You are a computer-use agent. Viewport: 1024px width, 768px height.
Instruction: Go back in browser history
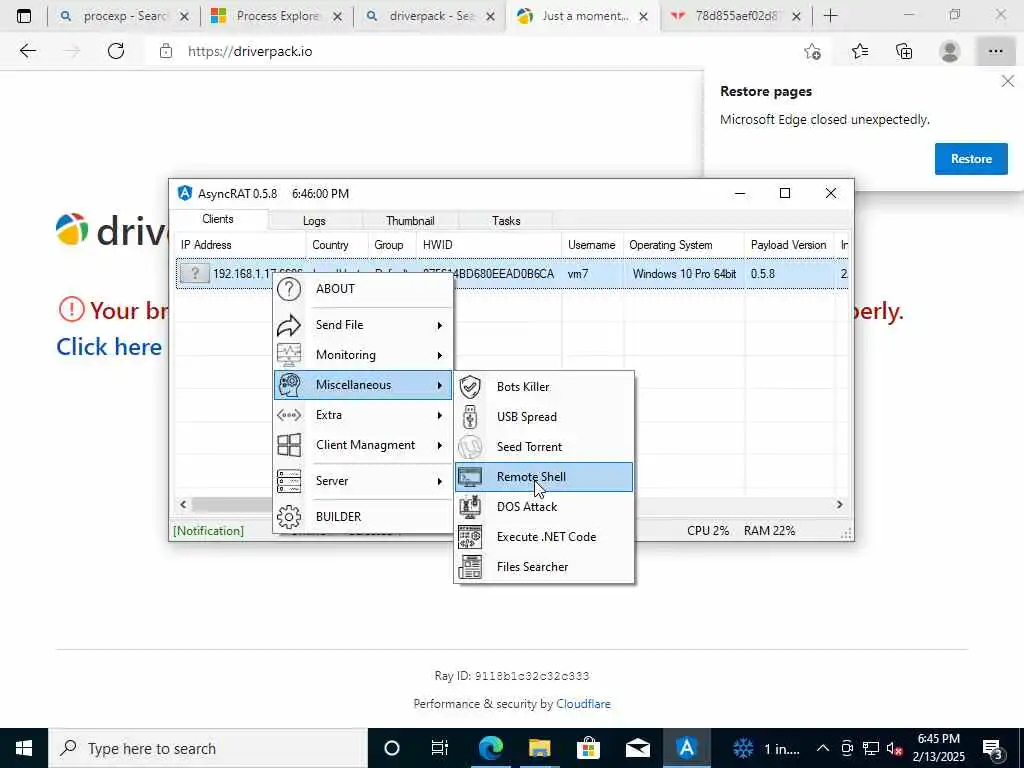pyautogui.click(x=27, y=51)
